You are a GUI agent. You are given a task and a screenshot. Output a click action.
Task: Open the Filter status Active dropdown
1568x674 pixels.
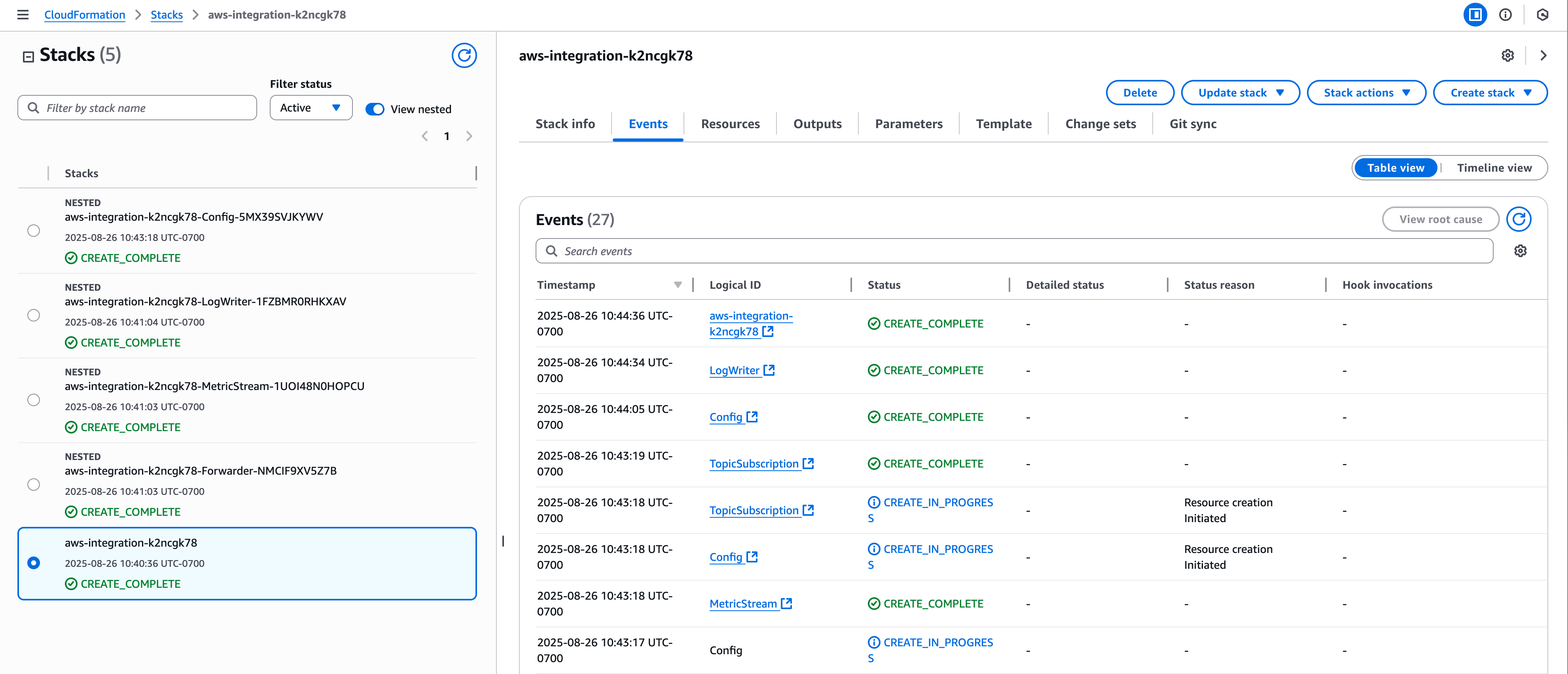click(311, 108)
